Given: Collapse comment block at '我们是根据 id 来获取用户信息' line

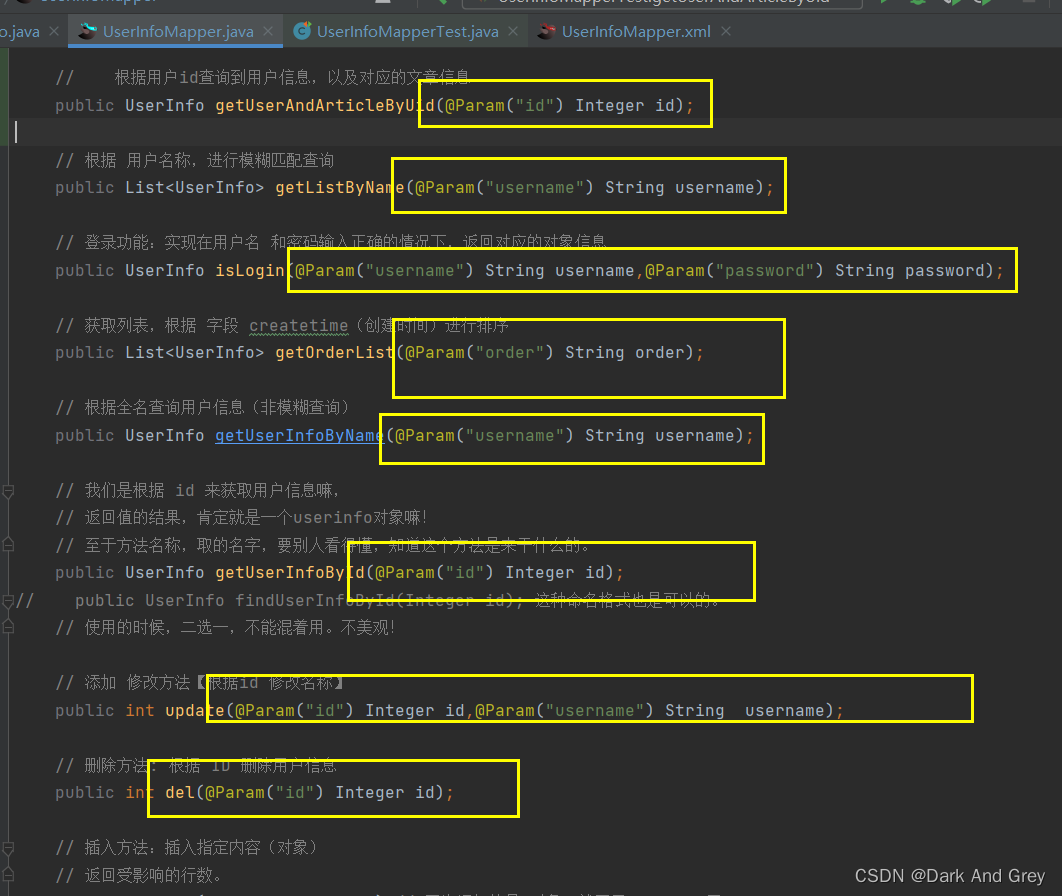Looking at the screenshot, I should (8, 491).
